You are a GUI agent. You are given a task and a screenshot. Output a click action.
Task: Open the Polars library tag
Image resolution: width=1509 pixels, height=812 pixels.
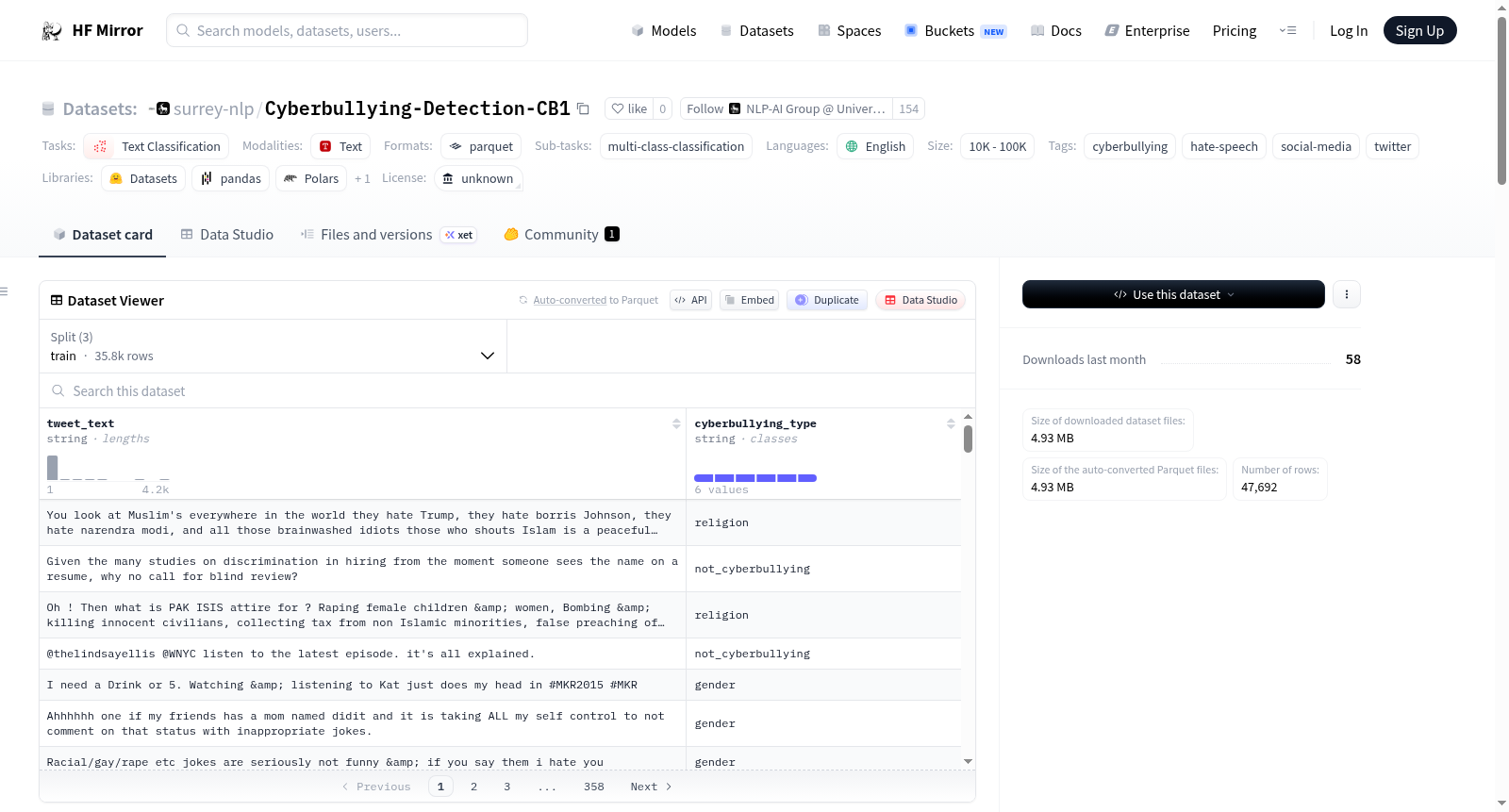311,178
